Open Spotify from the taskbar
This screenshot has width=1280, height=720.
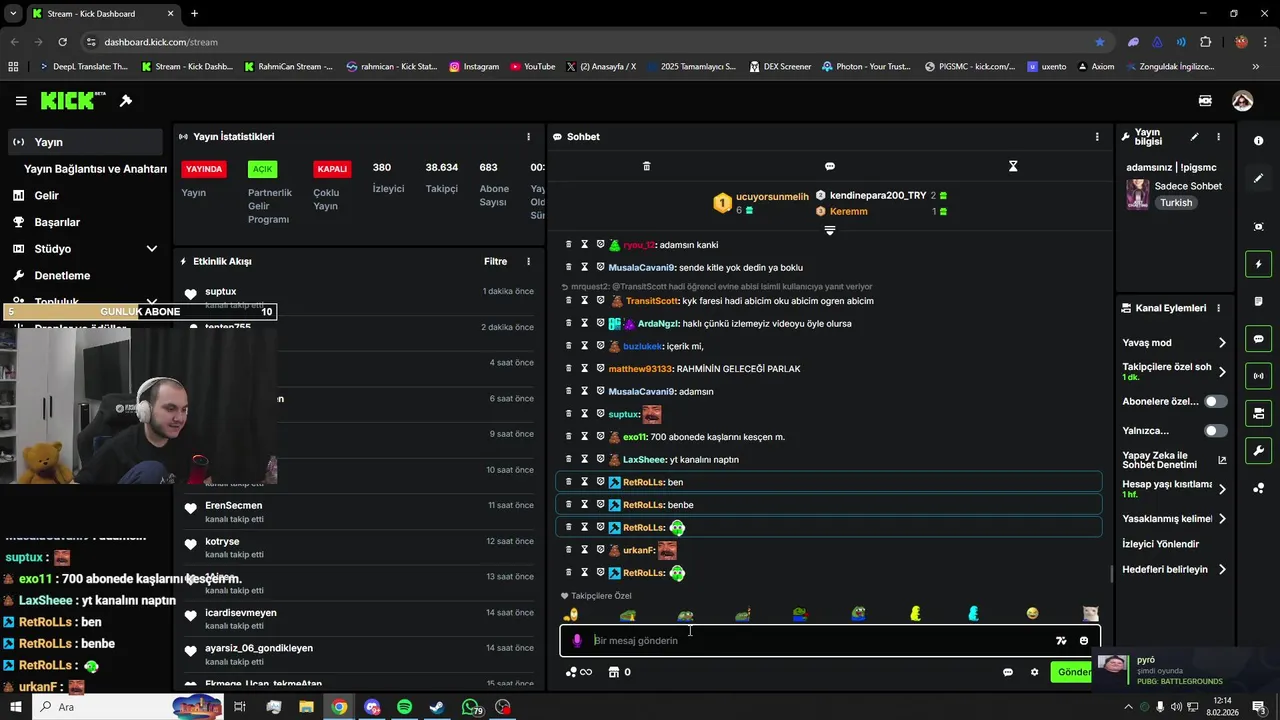(404, 707)
